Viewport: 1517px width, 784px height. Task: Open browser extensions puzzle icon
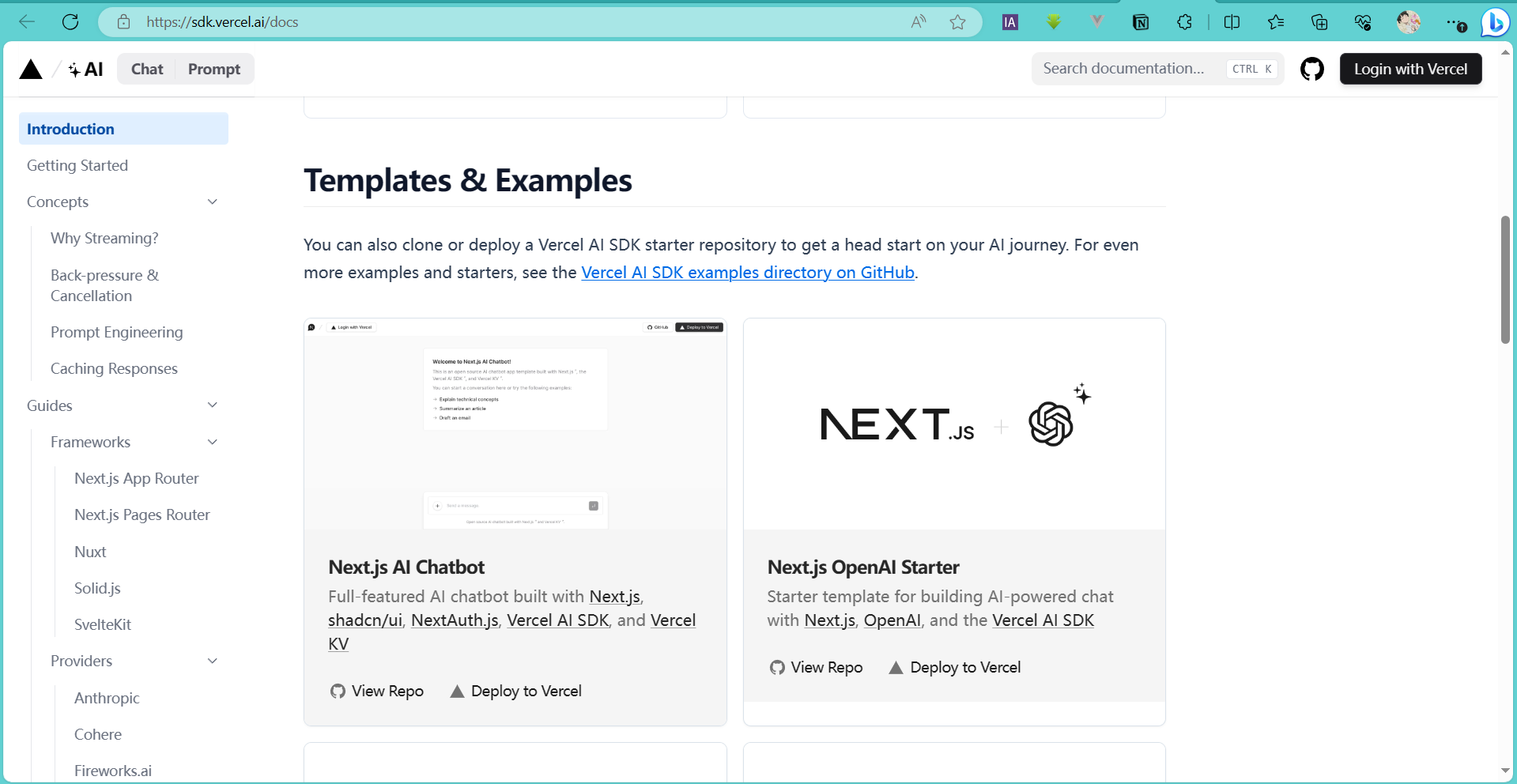[1184, 22]
